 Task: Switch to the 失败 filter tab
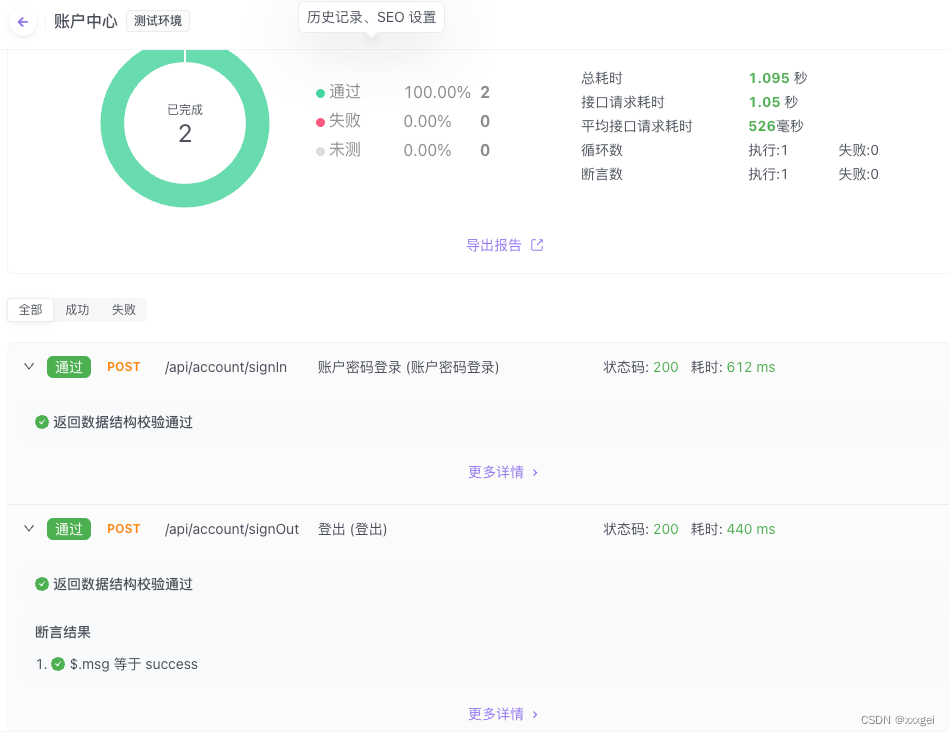pos(123,310)
